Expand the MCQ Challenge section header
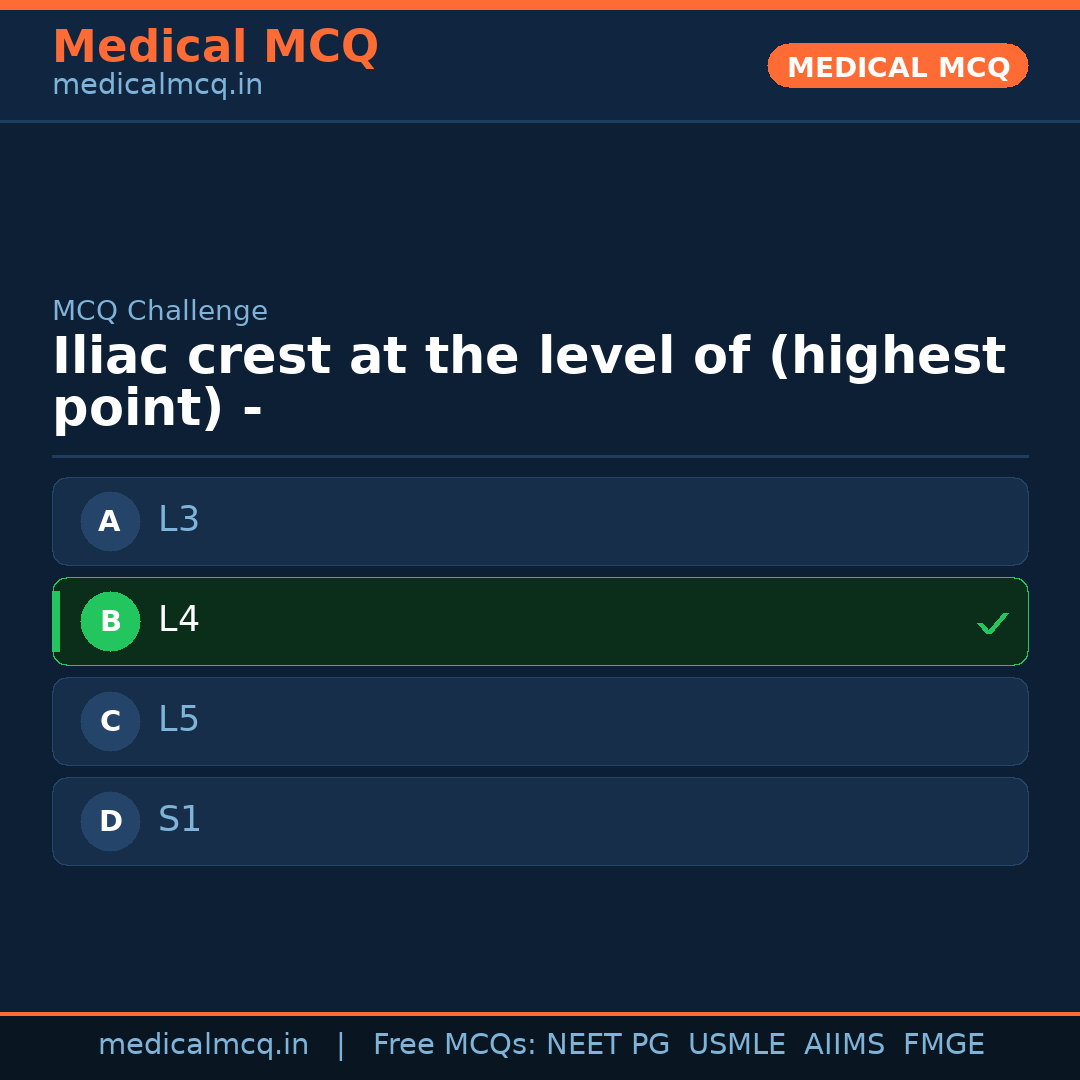 [160, 311]
